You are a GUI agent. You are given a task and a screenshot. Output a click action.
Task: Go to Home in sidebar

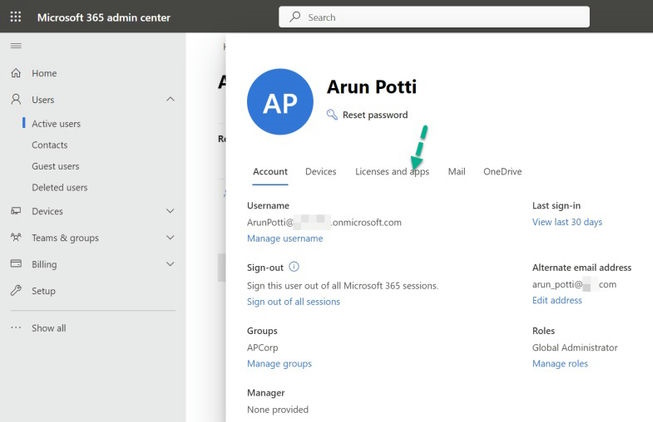click(x=44, y=73)
